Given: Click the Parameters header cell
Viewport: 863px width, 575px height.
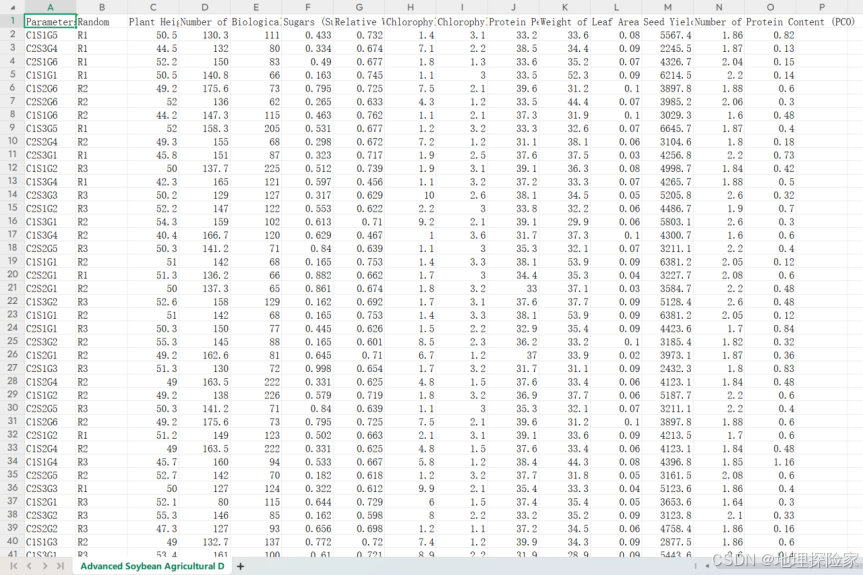Looking at the screenshot, I should coord(50,21).
